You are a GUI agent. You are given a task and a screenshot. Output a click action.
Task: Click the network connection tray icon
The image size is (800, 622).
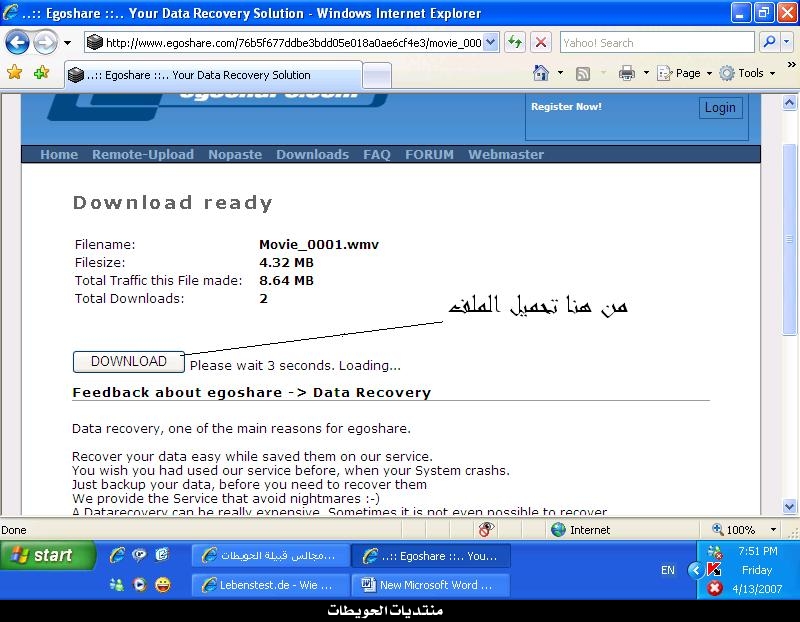tap(714, 551)
